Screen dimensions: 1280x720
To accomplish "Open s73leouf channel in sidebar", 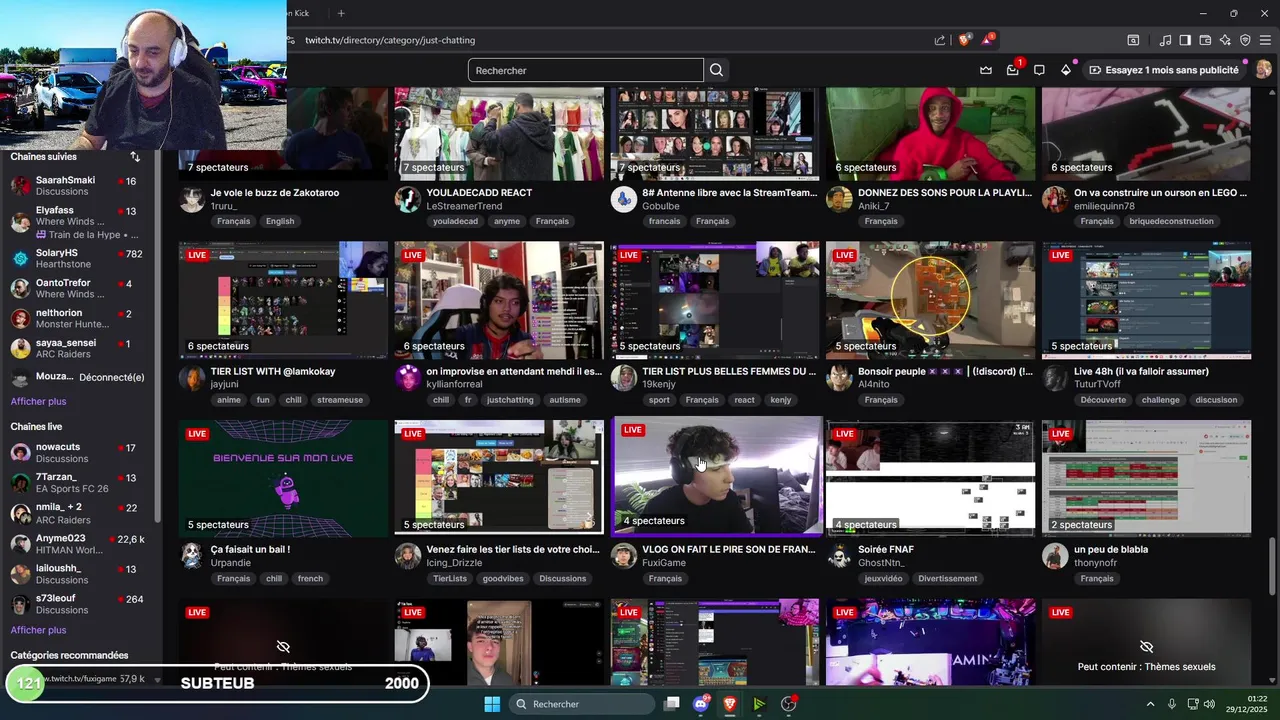I will tap(79, 604).
